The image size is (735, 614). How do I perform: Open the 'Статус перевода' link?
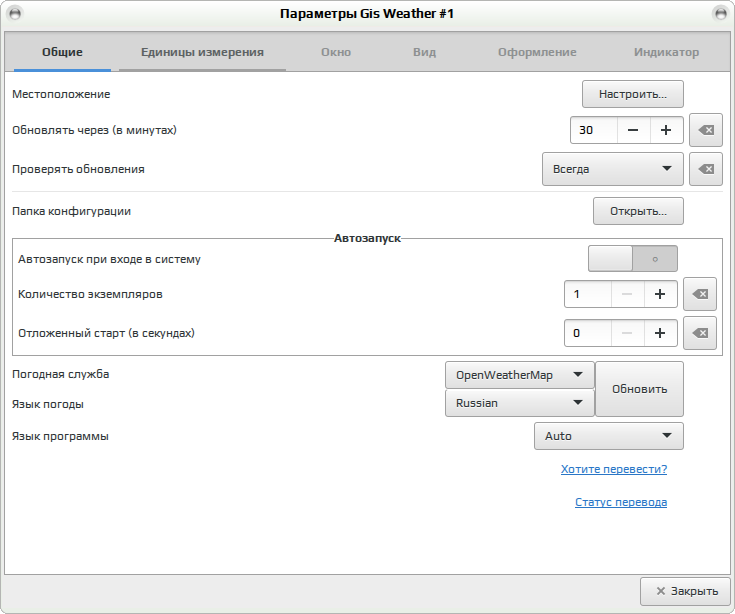[621, 502]
